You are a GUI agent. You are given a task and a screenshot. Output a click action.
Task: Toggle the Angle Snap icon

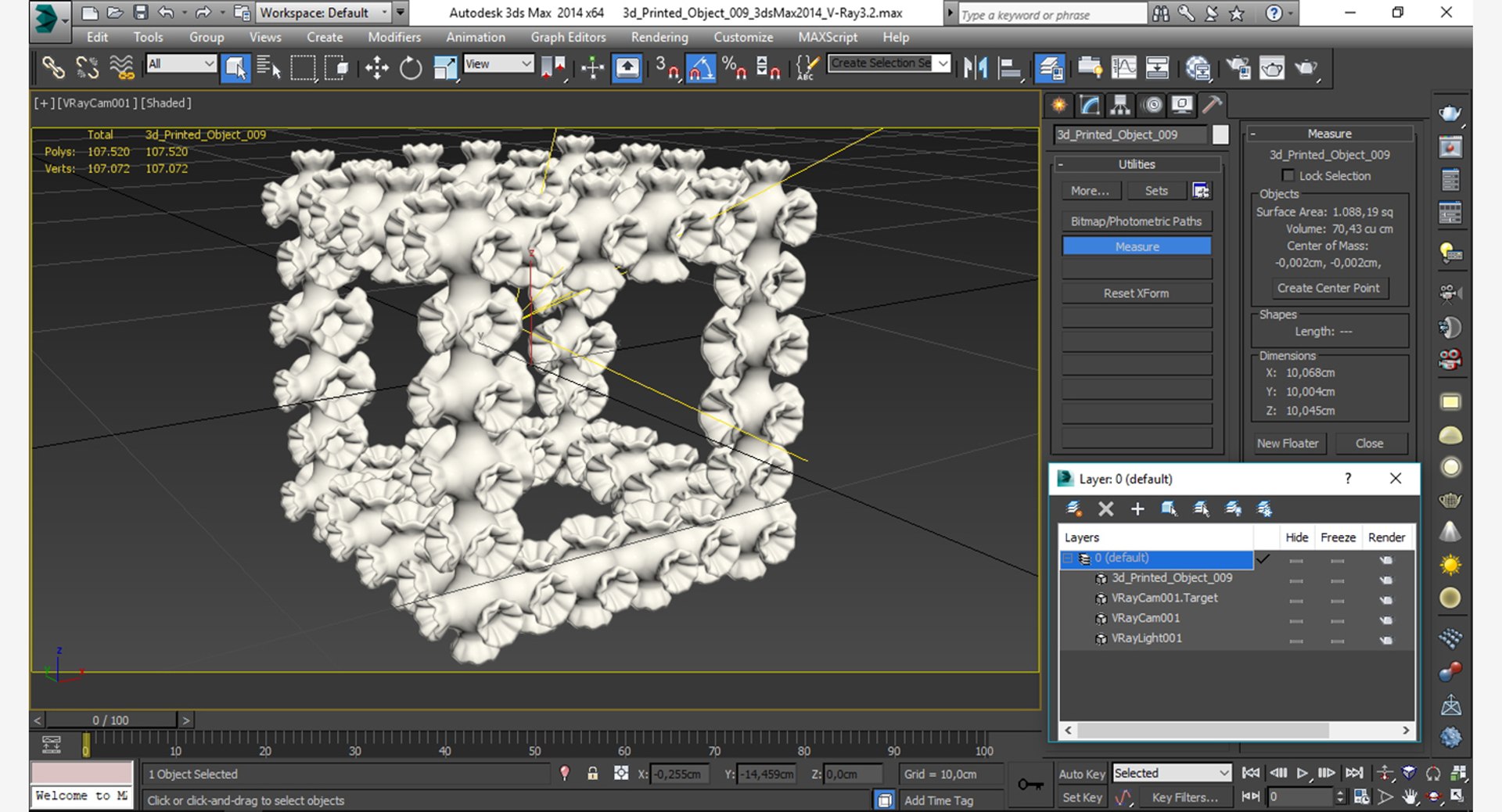coord(700,69)
